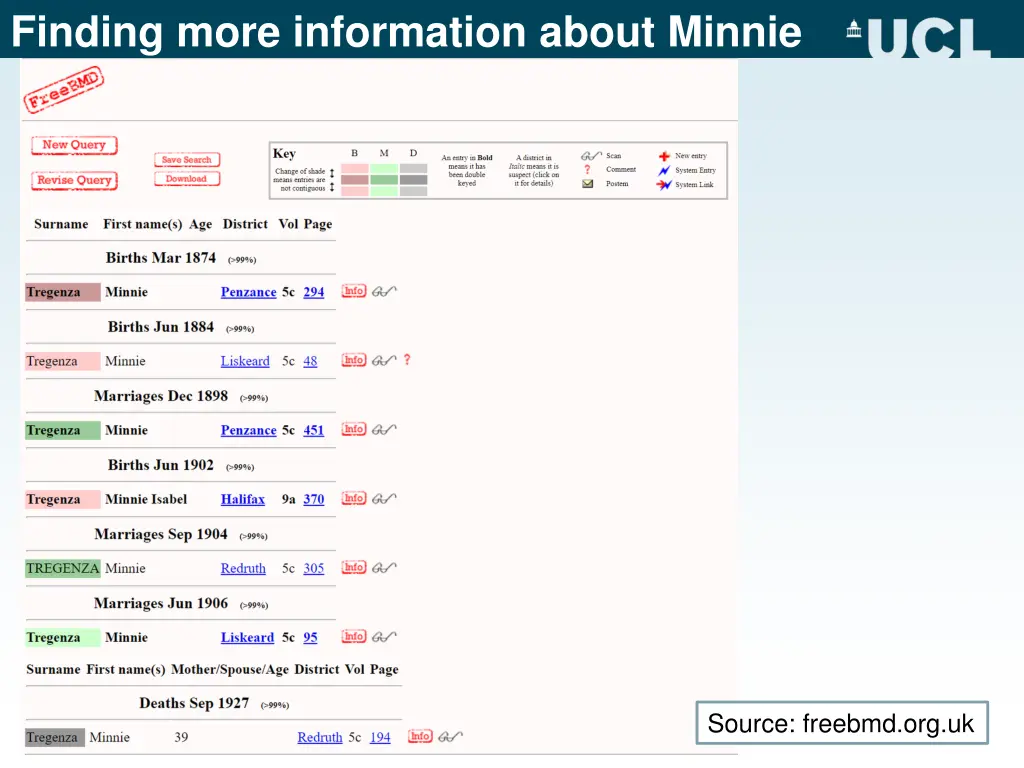The height and width of the screenshot is (768, 1024).
Task: Click the age value 39 in death row
Action: [181, 737]
